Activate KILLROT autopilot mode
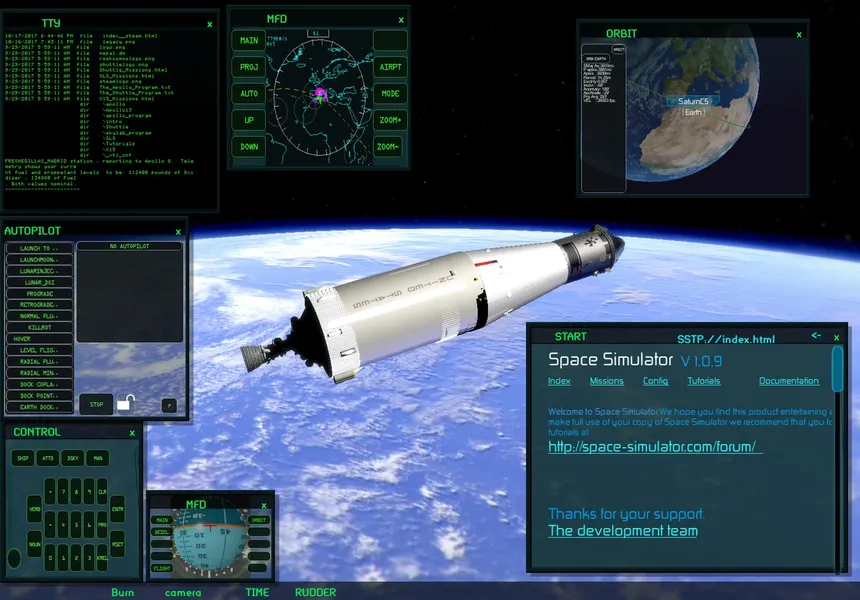 point(39,327)
